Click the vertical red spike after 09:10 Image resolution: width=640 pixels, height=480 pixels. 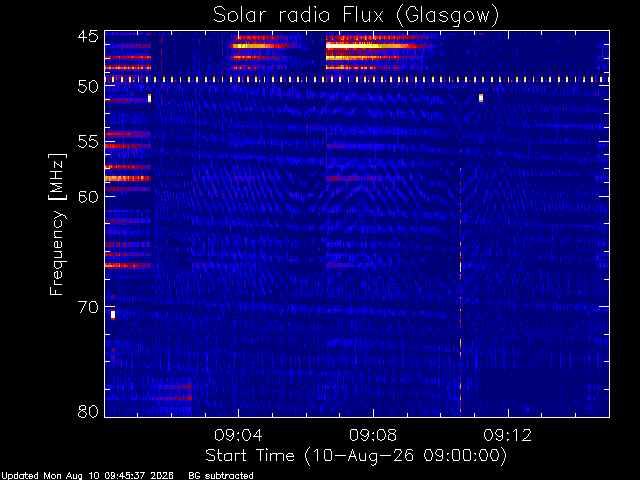pyautogui.click(x=460, y=282)
